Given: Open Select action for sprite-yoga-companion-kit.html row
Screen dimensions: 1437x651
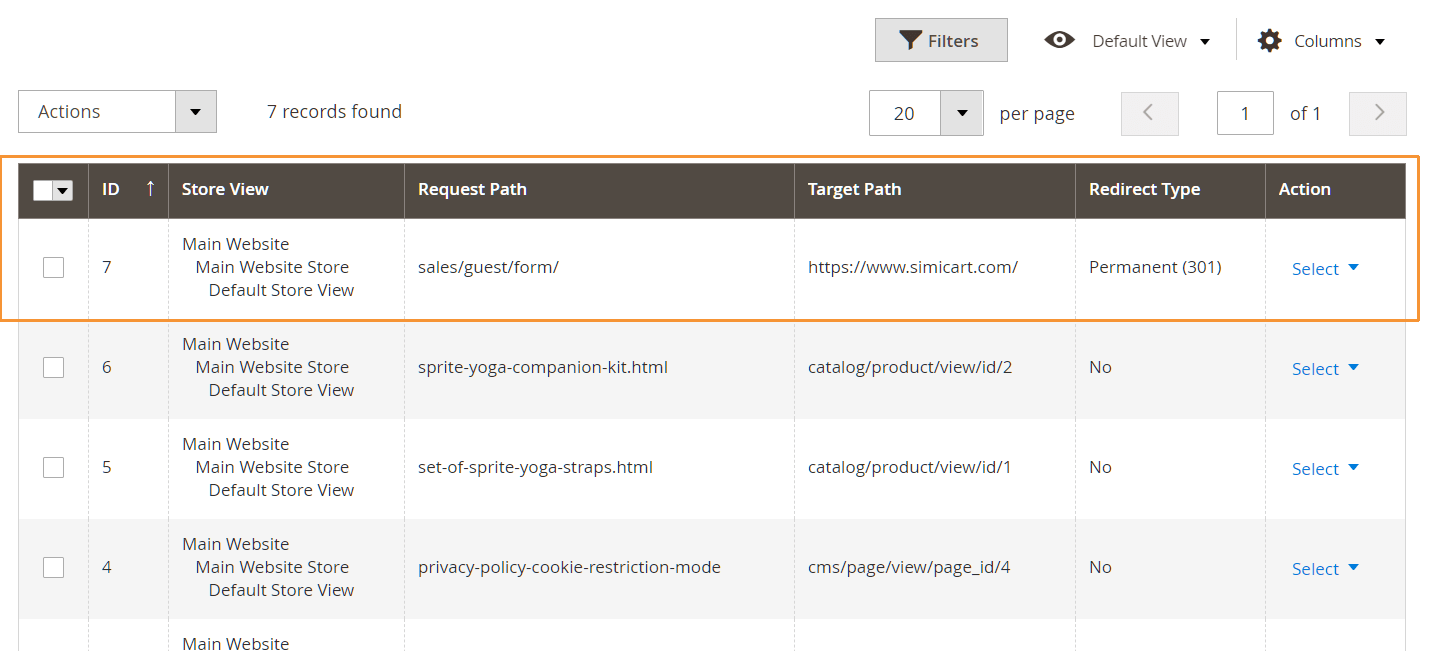Looking at the screenshot, I should pos(1325,368).
